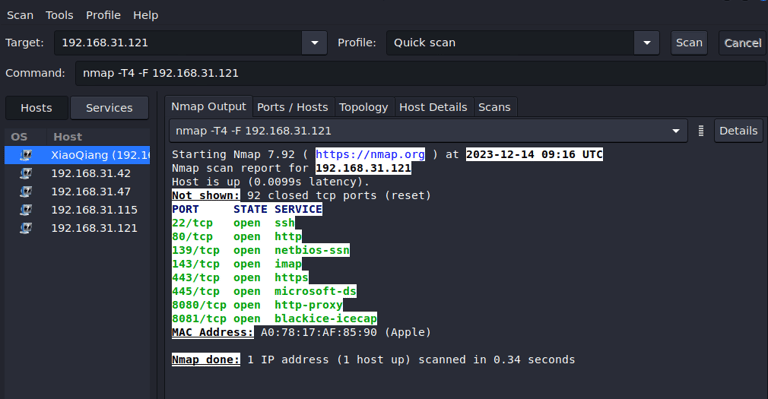Open the Host Details tab
This screenshot has height=399, width=768.
tap(433, 107)
